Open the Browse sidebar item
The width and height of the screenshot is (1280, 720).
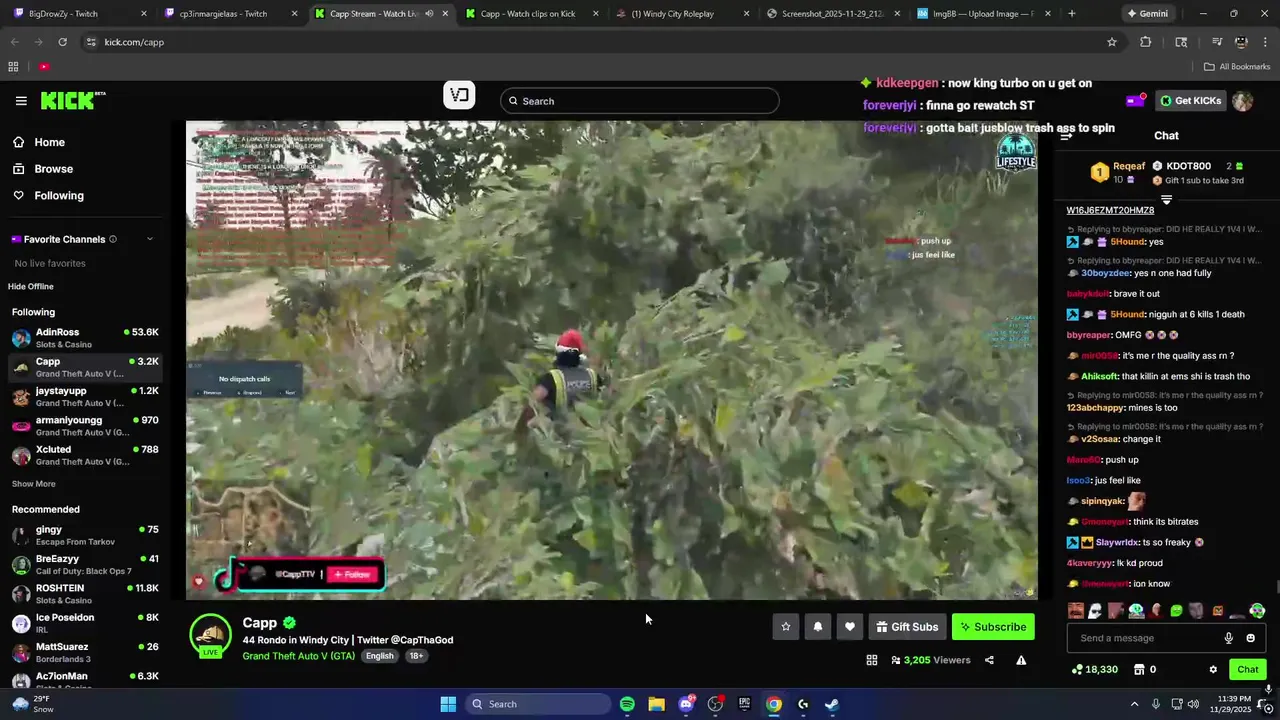(53, 169)
